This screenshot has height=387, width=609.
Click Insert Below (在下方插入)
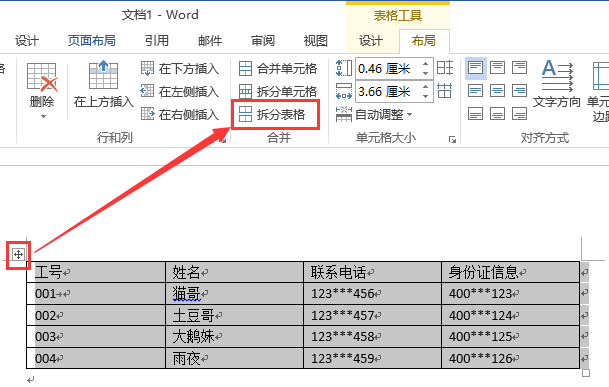[180, 69]
